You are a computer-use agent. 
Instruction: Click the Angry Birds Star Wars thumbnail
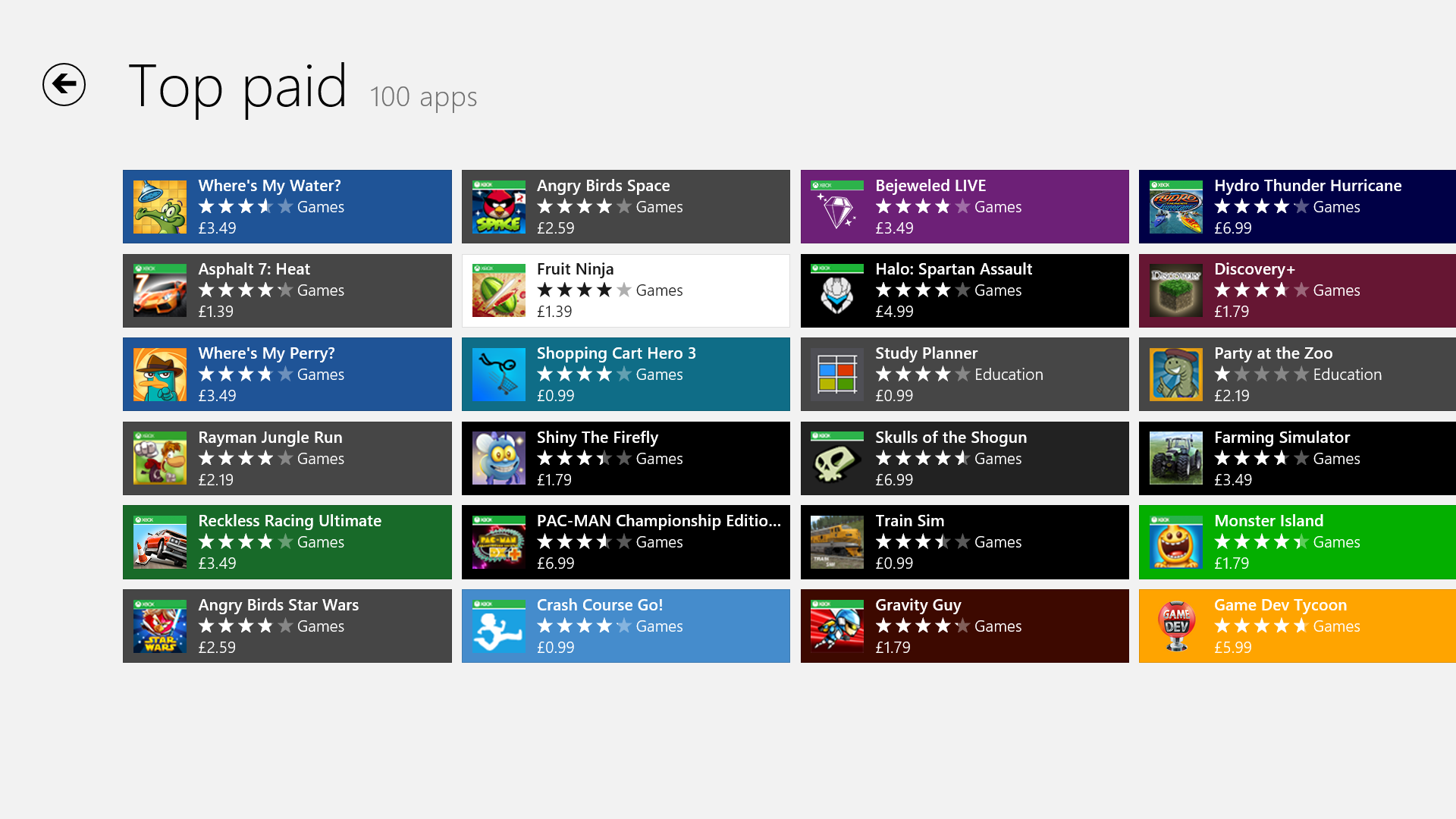[x=160, y=626]
